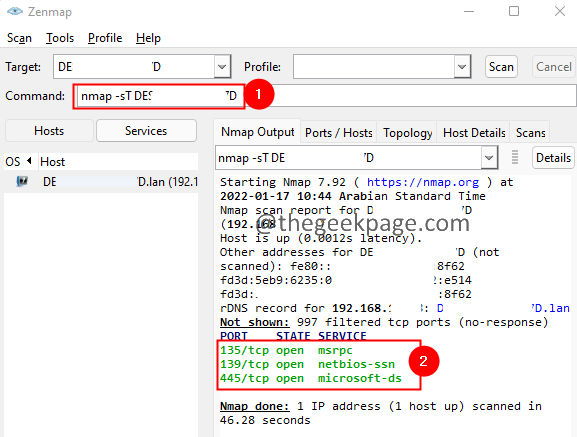
Task: Switch to the Nmap Output tab
Action: [258, 132]
